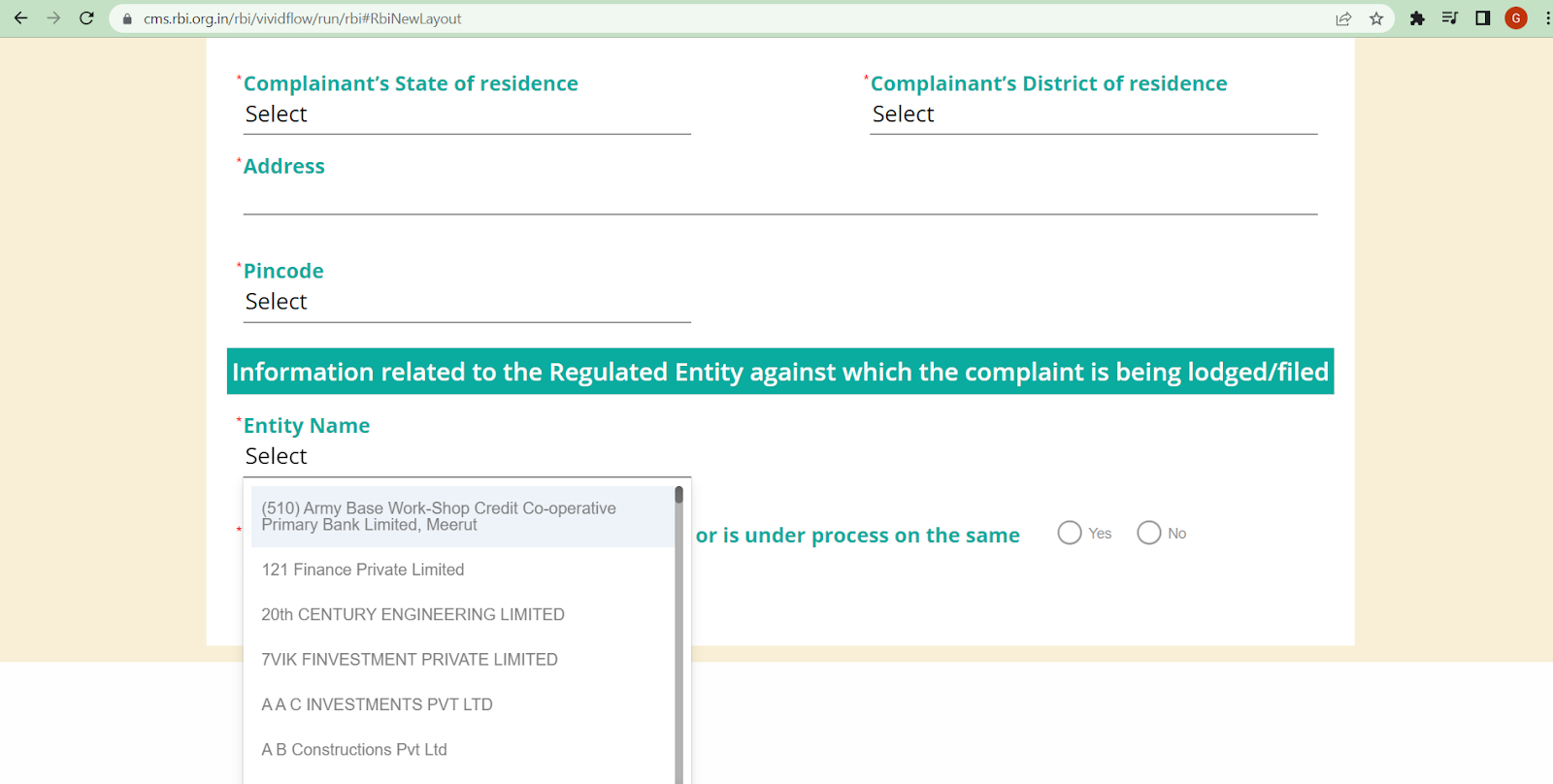Choose 20th CENTURY ENGINEERING LIMITED option
The height and width of the screenshot is (784, 1553).
pyautogui.click(x=413, y=614)
